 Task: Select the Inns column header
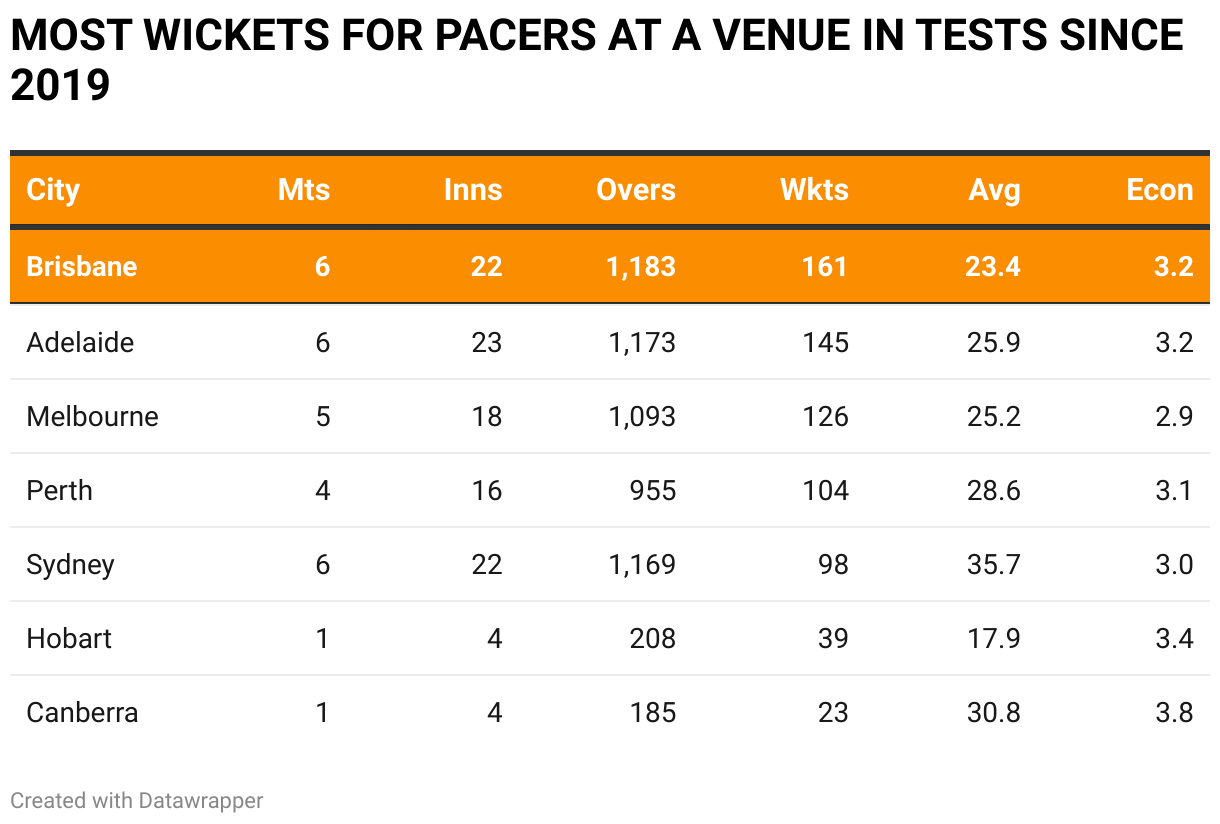tap(473, 190)
